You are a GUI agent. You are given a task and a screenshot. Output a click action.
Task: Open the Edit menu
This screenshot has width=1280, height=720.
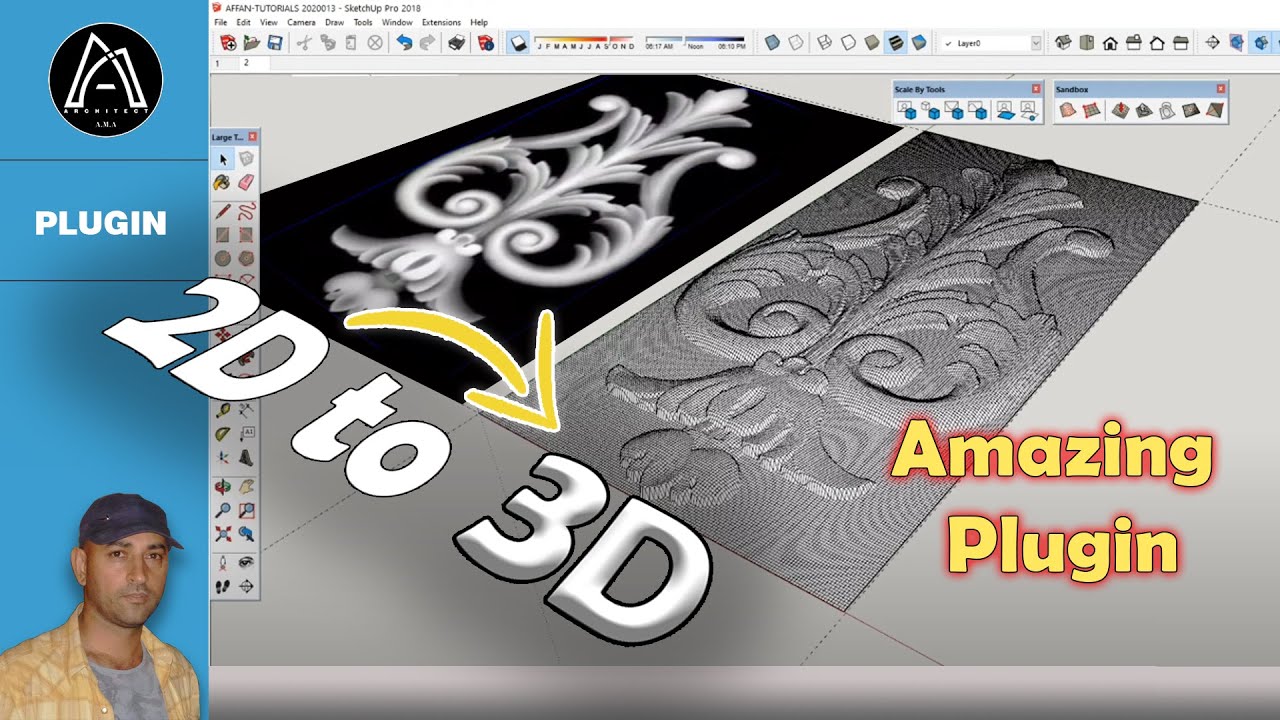pyautogui.click(x=243, y=22)
